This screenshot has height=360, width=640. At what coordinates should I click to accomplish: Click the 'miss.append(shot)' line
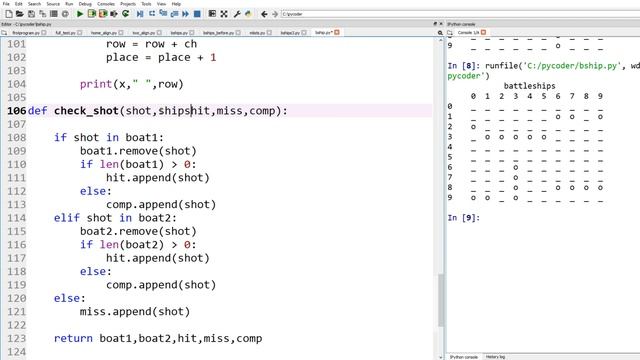(135, 312)
